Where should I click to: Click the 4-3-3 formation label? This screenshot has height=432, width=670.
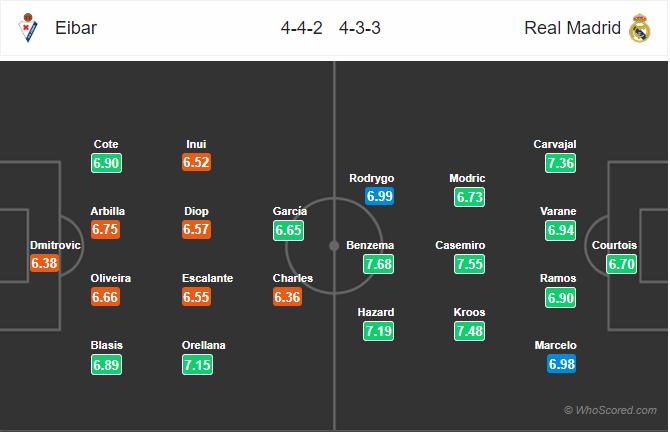pyautogui.click(x=360, y=28)
